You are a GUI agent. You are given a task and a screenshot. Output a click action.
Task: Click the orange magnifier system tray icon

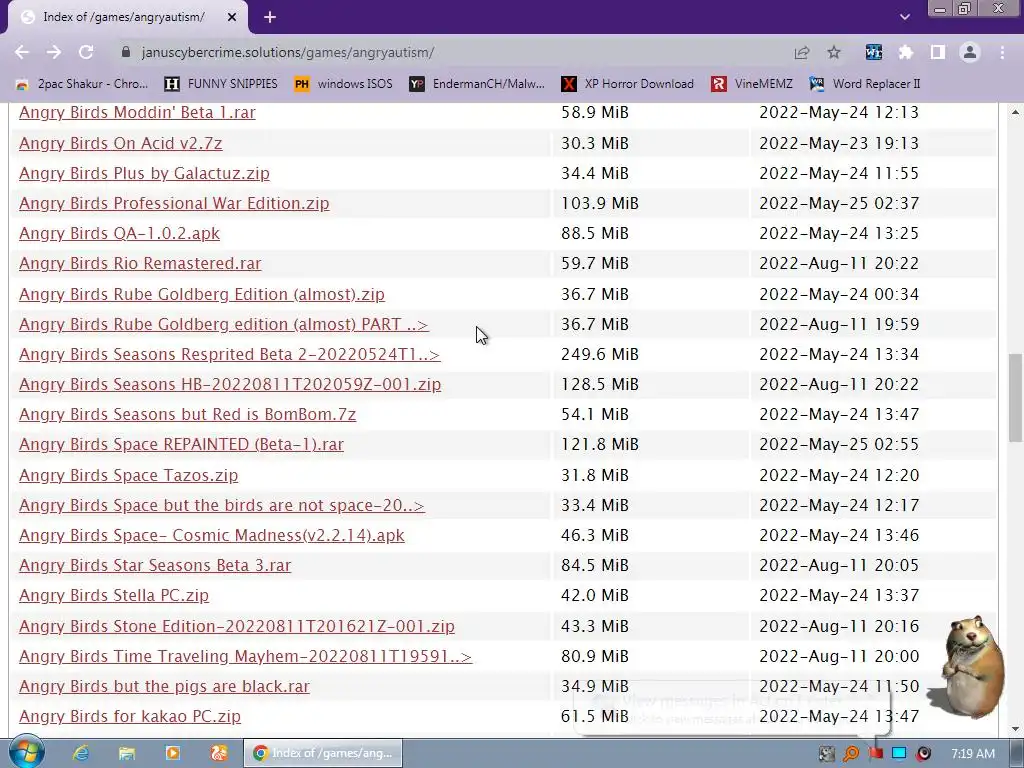point(851,754)
